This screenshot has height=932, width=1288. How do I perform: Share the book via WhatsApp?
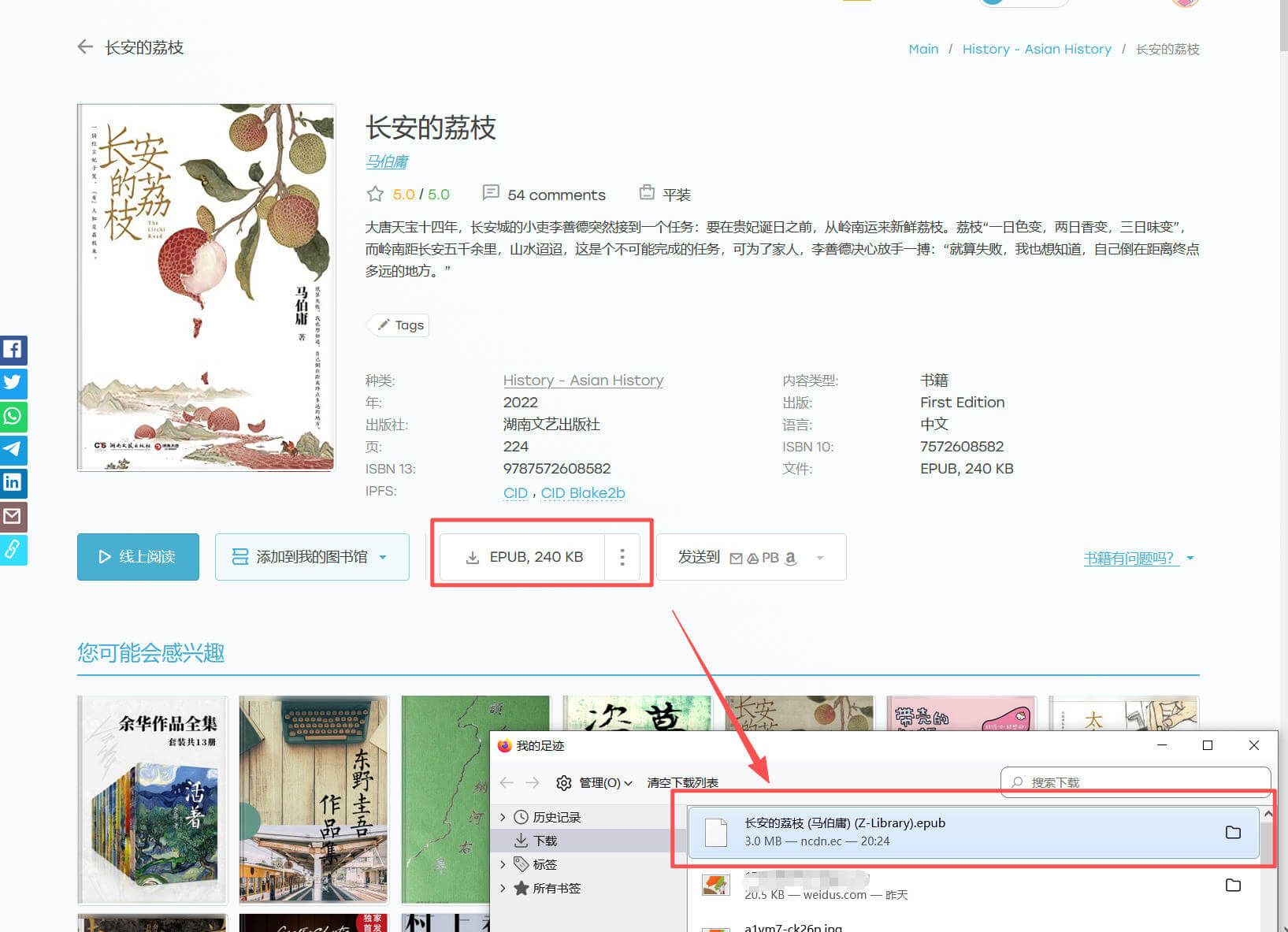(13, 417)
